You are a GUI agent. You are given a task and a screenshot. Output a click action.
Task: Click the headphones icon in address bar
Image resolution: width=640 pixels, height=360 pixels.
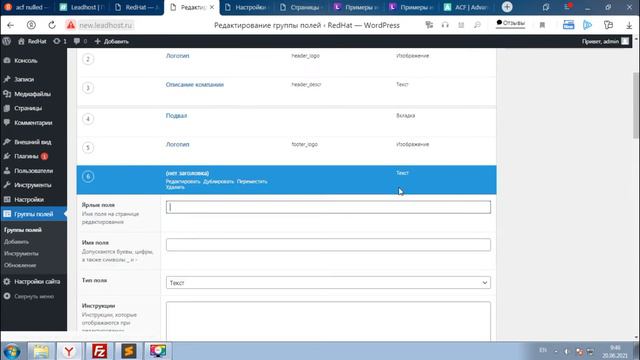point(445,25)
